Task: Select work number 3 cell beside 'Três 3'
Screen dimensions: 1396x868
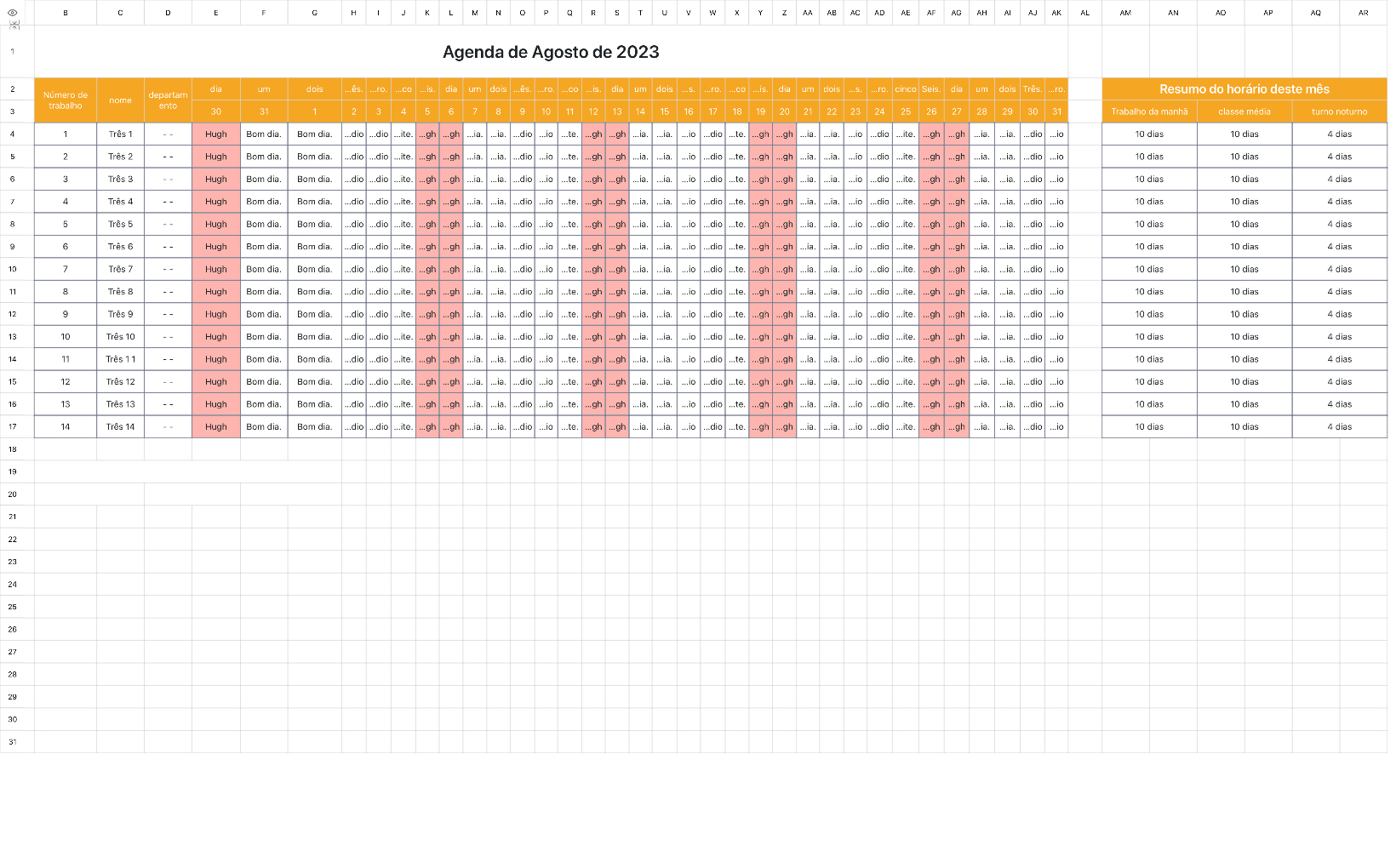Action: (66, 179)
